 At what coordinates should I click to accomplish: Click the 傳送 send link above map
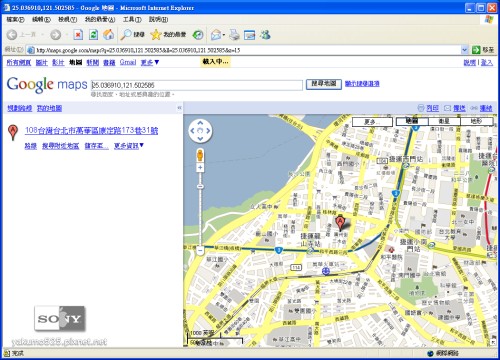(459, 108)
